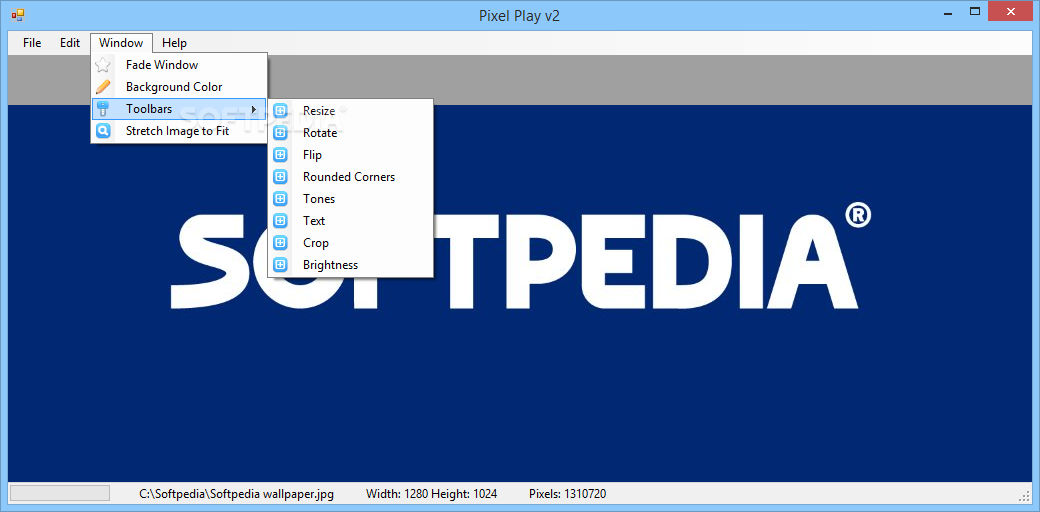Show the Resize toolbar
Screen dimensions: 1040x512
click(350, 111)
